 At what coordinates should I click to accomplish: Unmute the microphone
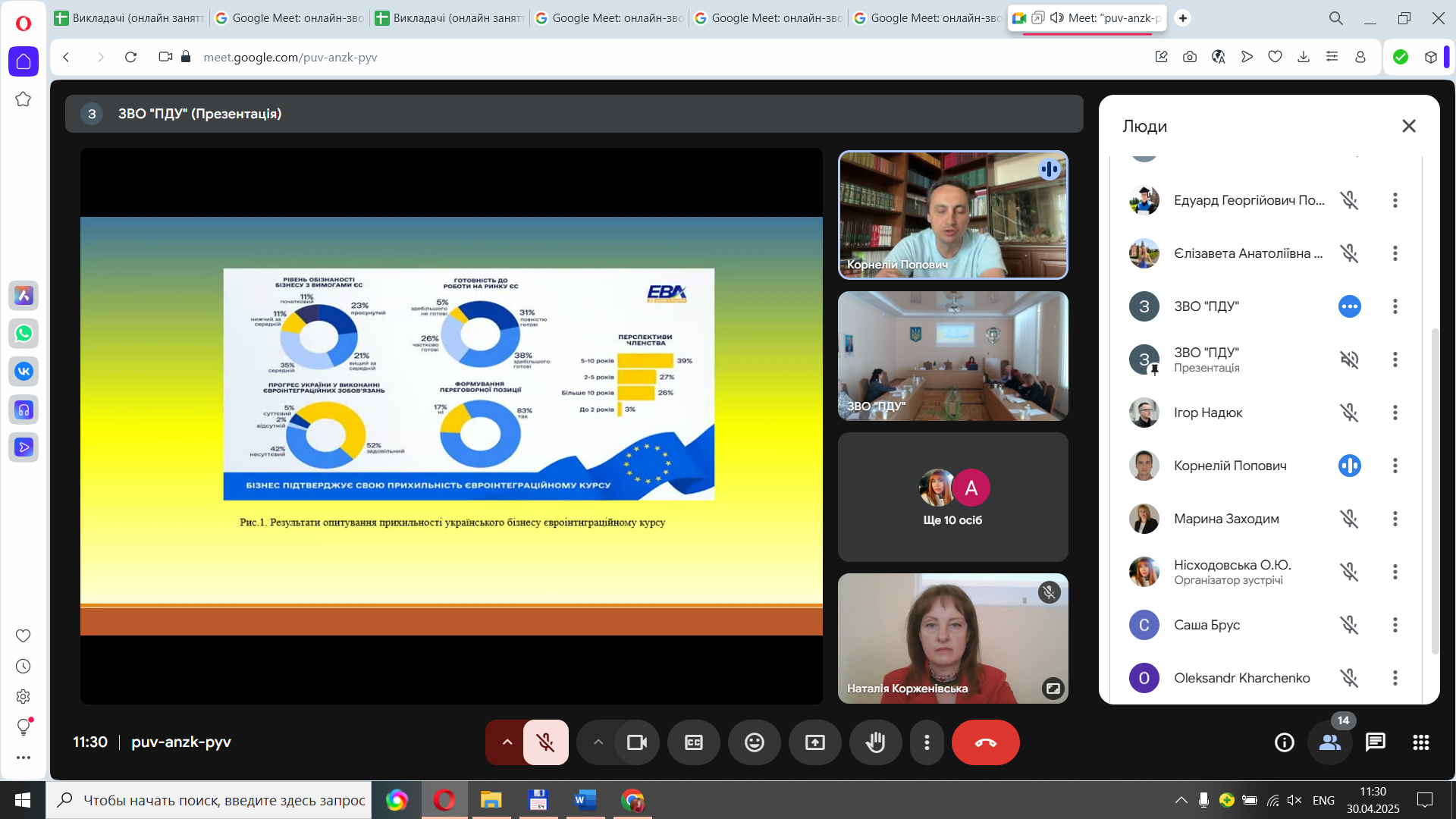tap(545, 742)
